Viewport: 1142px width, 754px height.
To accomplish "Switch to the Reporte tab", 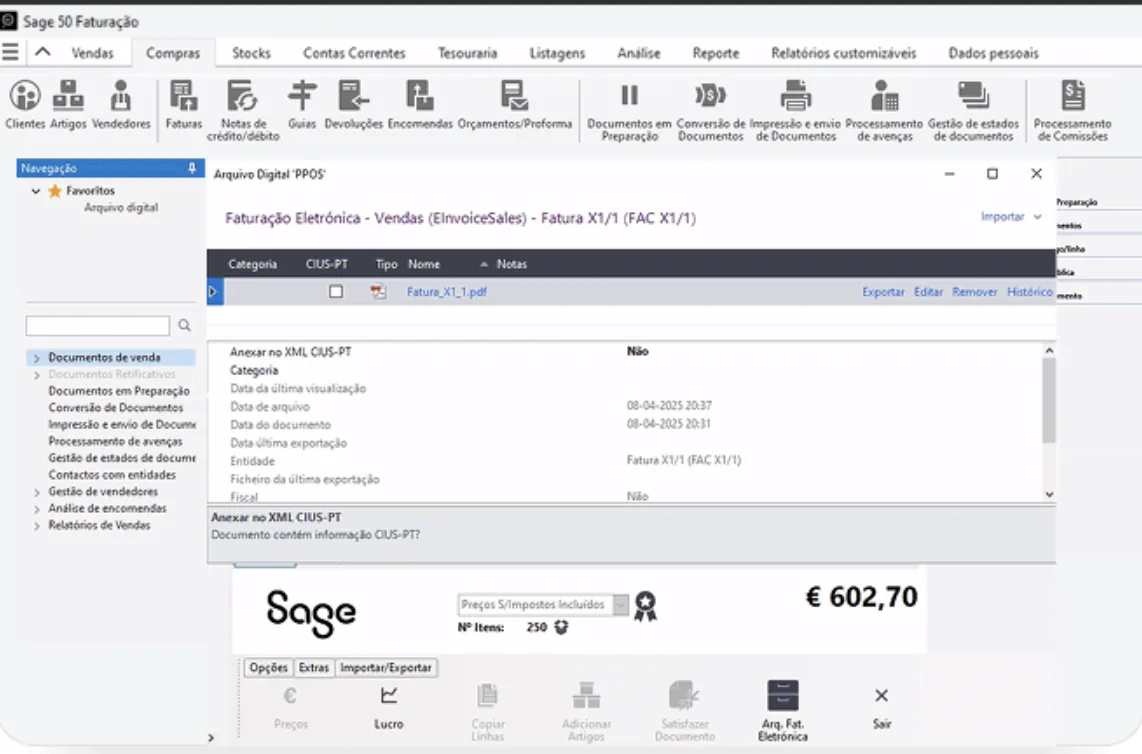I will [x=716, y=52].
